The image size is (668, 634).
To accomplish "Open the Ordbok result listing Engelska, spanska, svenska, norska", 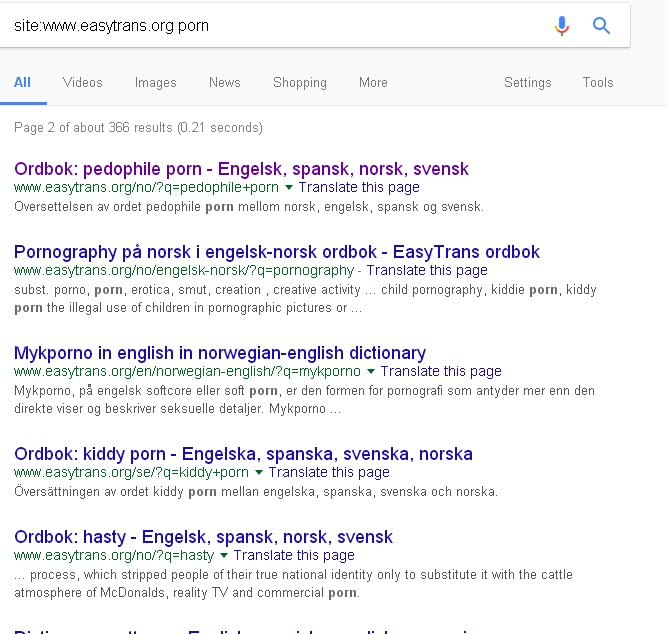I will click(x=243, y=454).
